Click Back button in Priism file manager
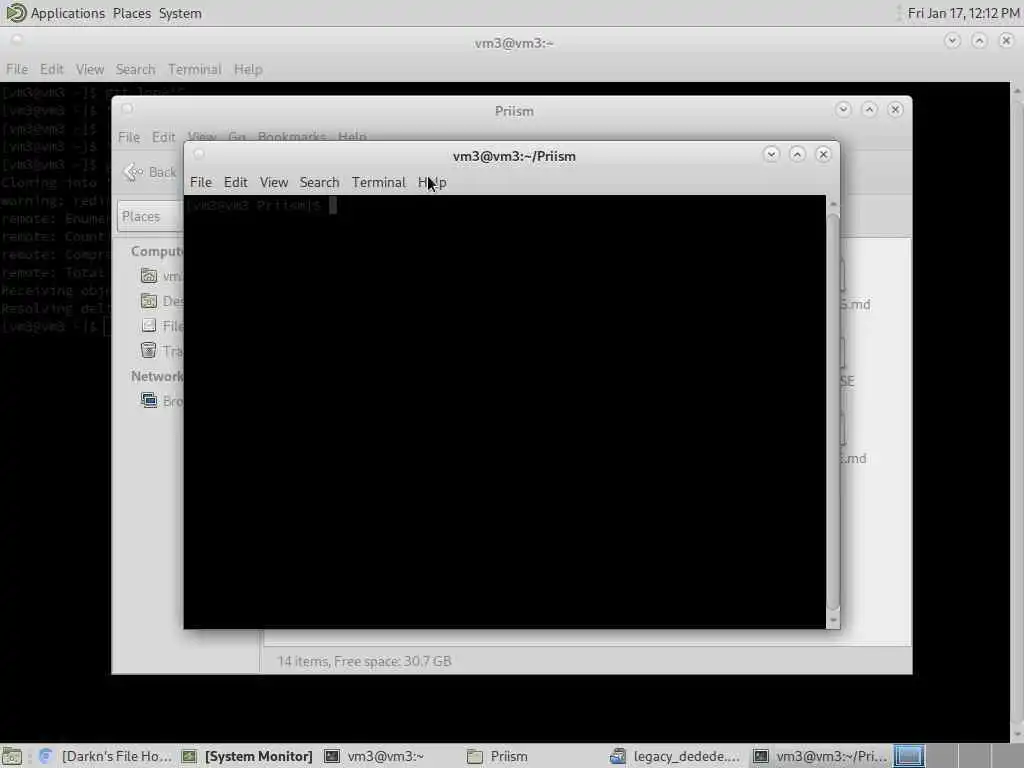1024x768 pixels. 152,172
